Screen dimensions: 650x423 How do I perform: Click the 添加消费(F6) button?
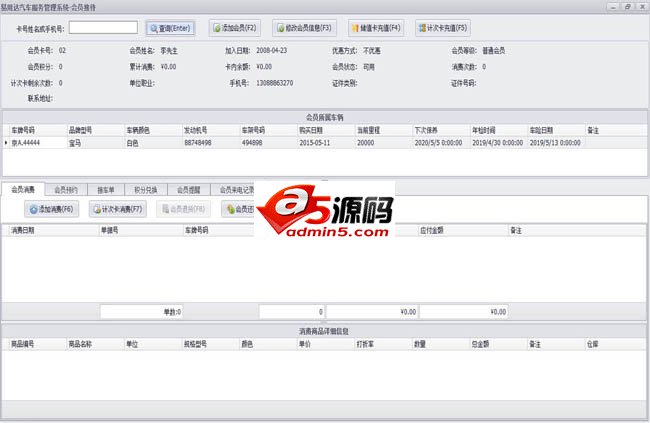coord(51,209)
